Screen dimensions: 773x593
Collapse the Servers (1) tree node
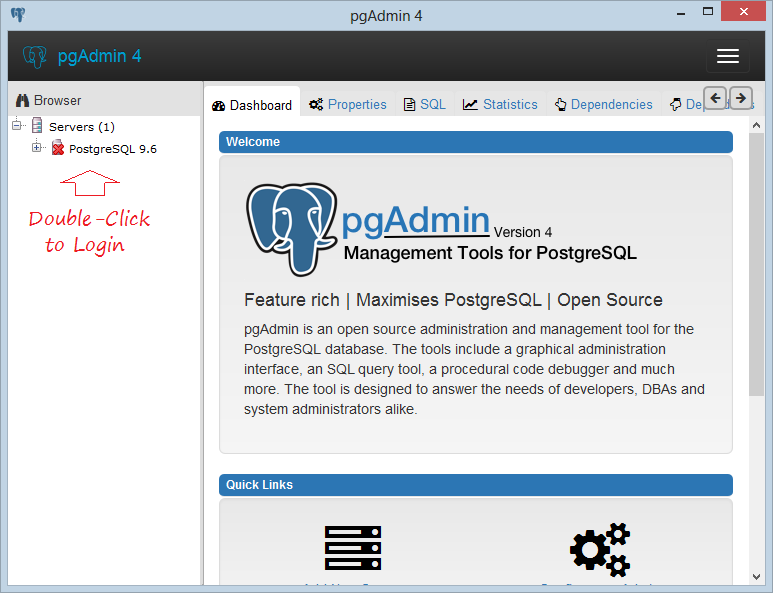tap(17, 126)
